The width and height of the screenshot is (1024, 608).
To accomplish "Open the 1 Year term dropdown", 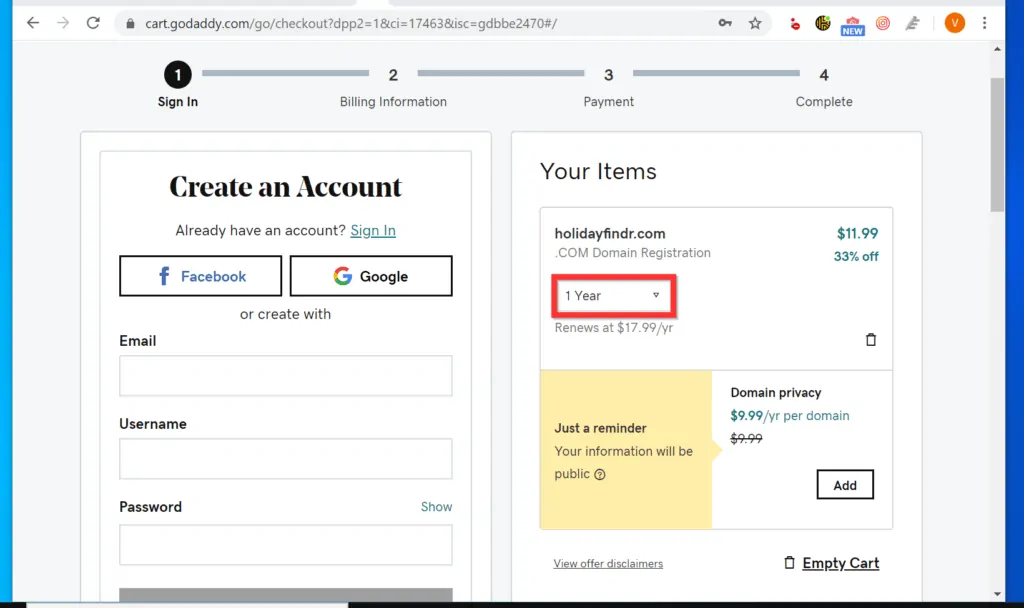I will tap(613, 296).
